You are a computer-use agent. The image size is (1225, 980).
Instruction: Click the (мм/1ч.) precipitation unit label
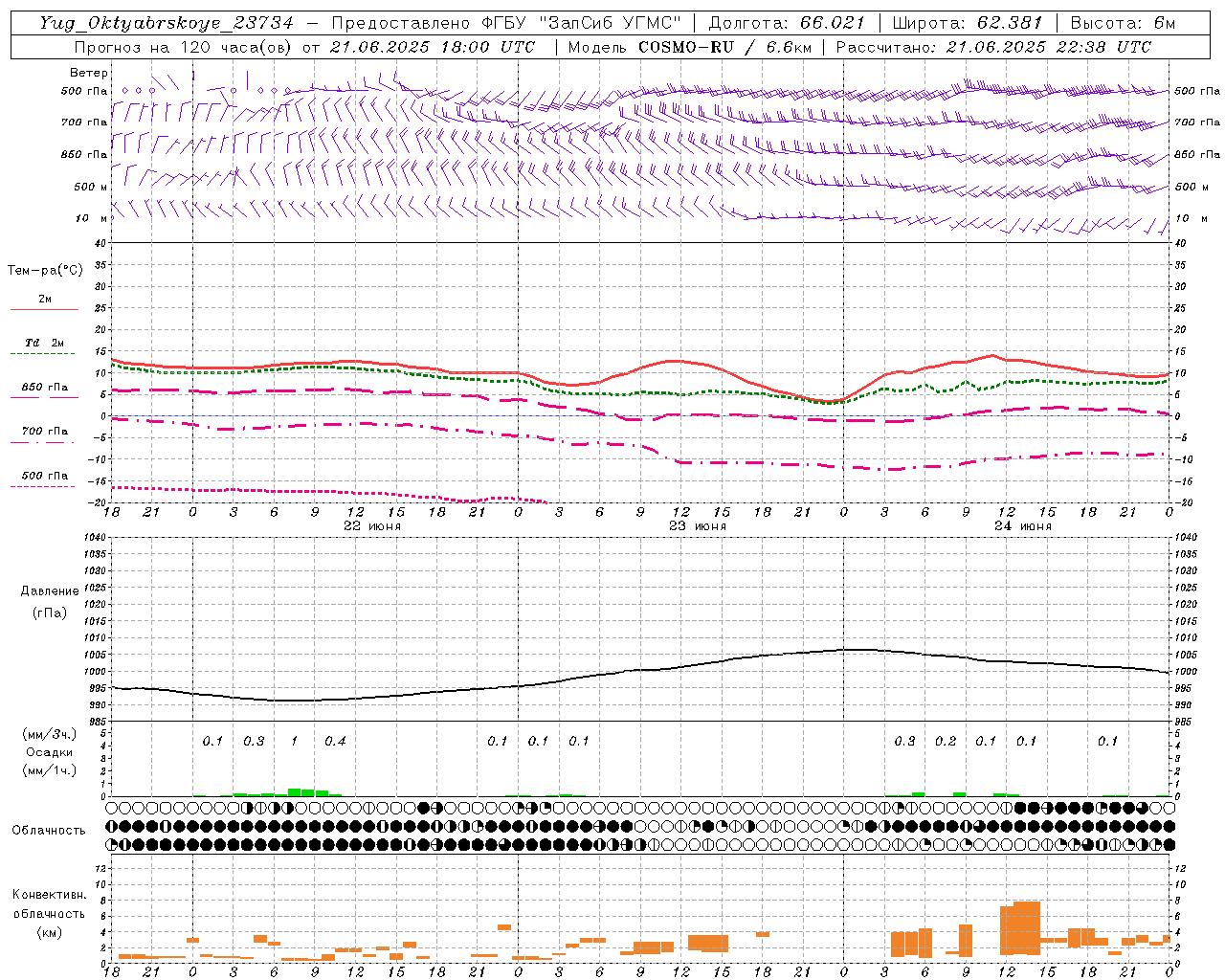[50, 770]
